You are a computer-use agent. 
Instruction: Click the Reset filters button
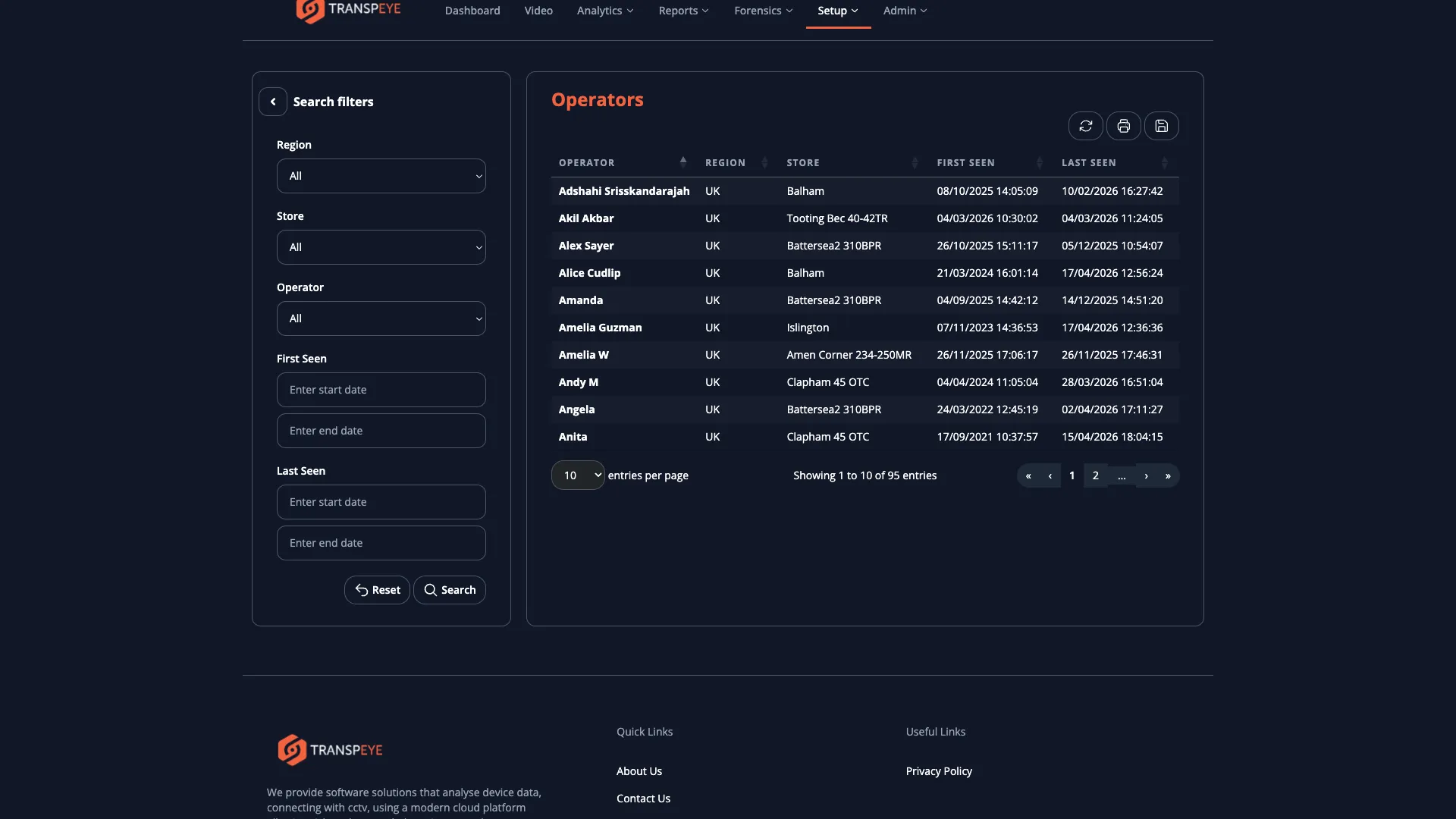377,589
